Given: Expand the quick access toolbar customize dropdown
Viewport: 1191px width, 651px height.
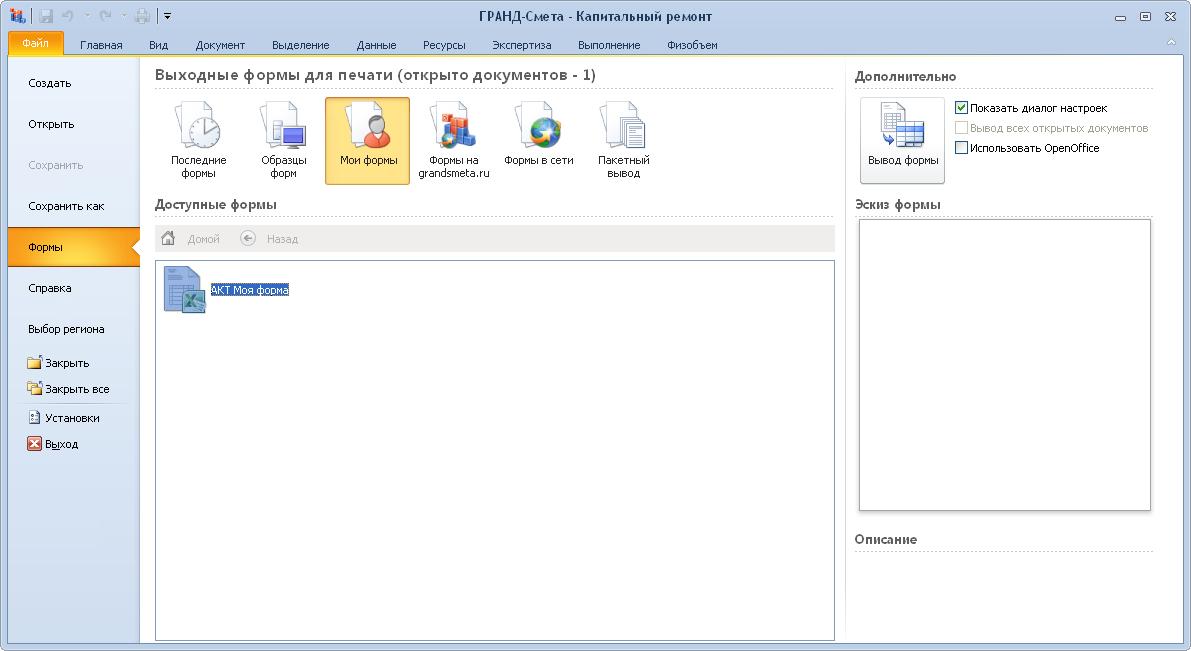Looking at the screenshot, I should [167, 16].
